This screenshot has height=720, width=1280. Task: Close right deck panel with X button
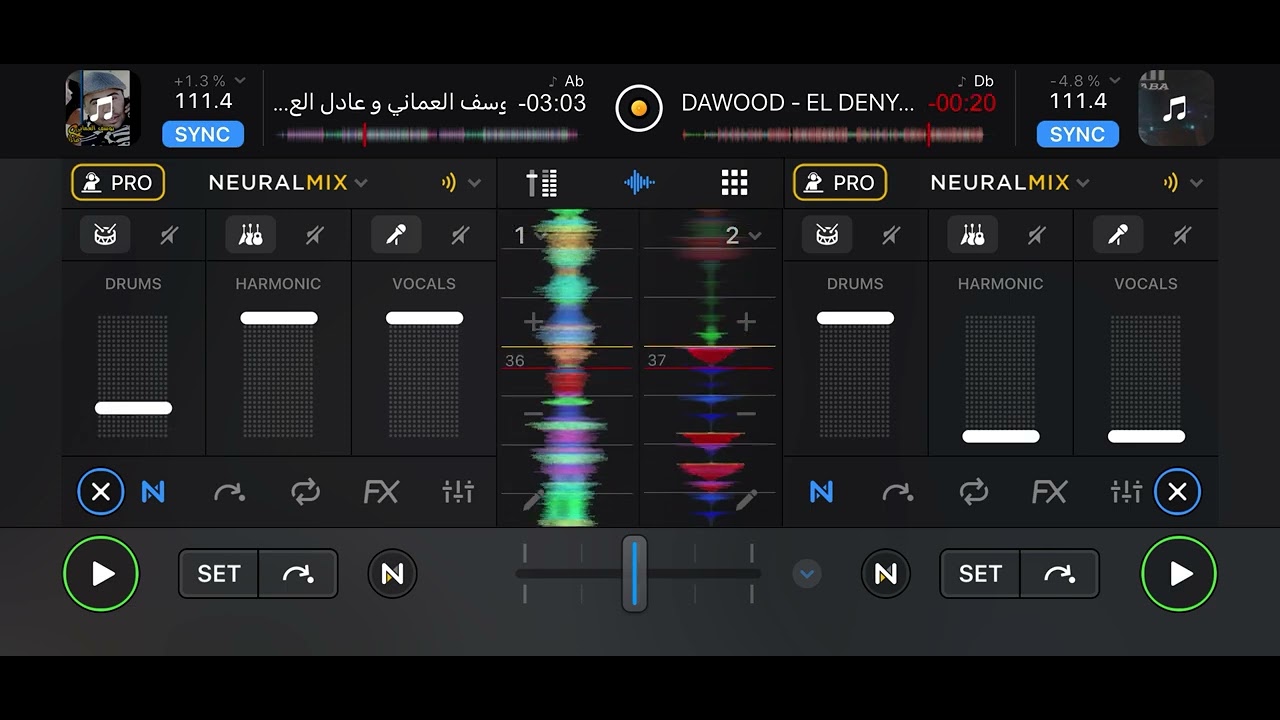point(1177,491)
